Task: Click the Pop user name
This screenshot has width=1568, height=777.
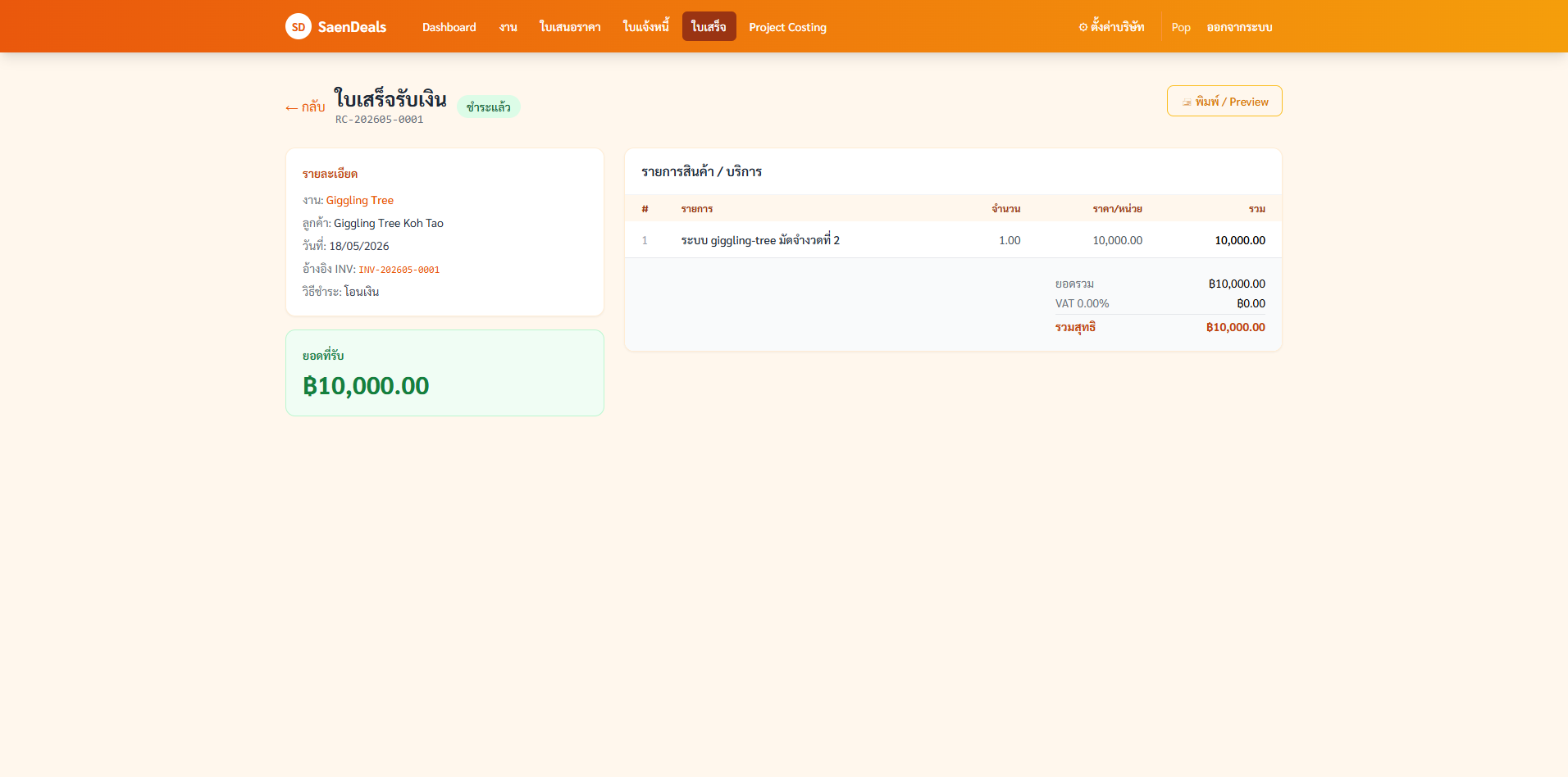Action: click(x=1181, y=27)
